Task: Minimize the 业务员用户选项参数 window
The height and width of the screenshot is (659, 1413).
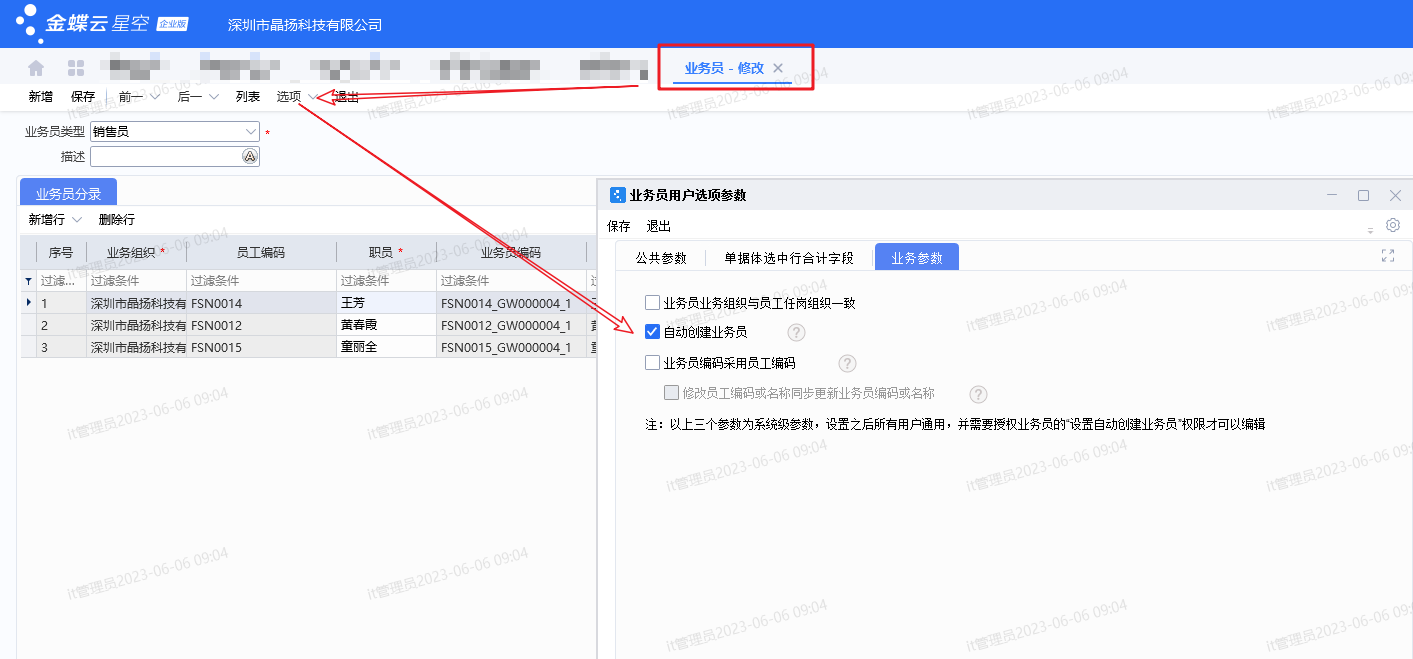Action: 1332,195
